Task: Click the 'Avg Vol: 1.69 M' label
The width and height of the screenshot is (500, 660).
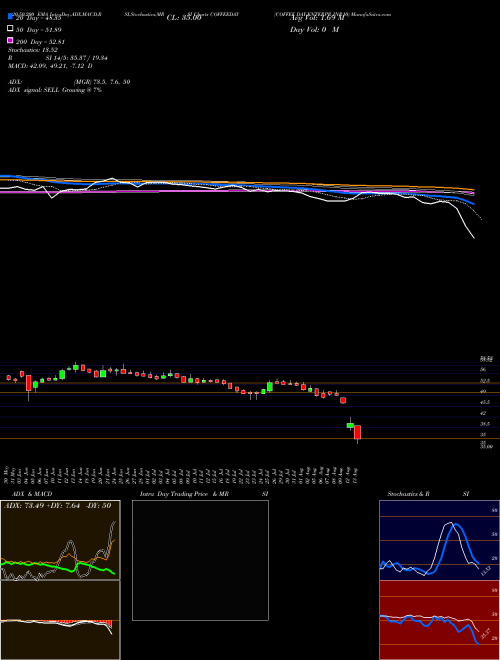Action: coord(317,18)
